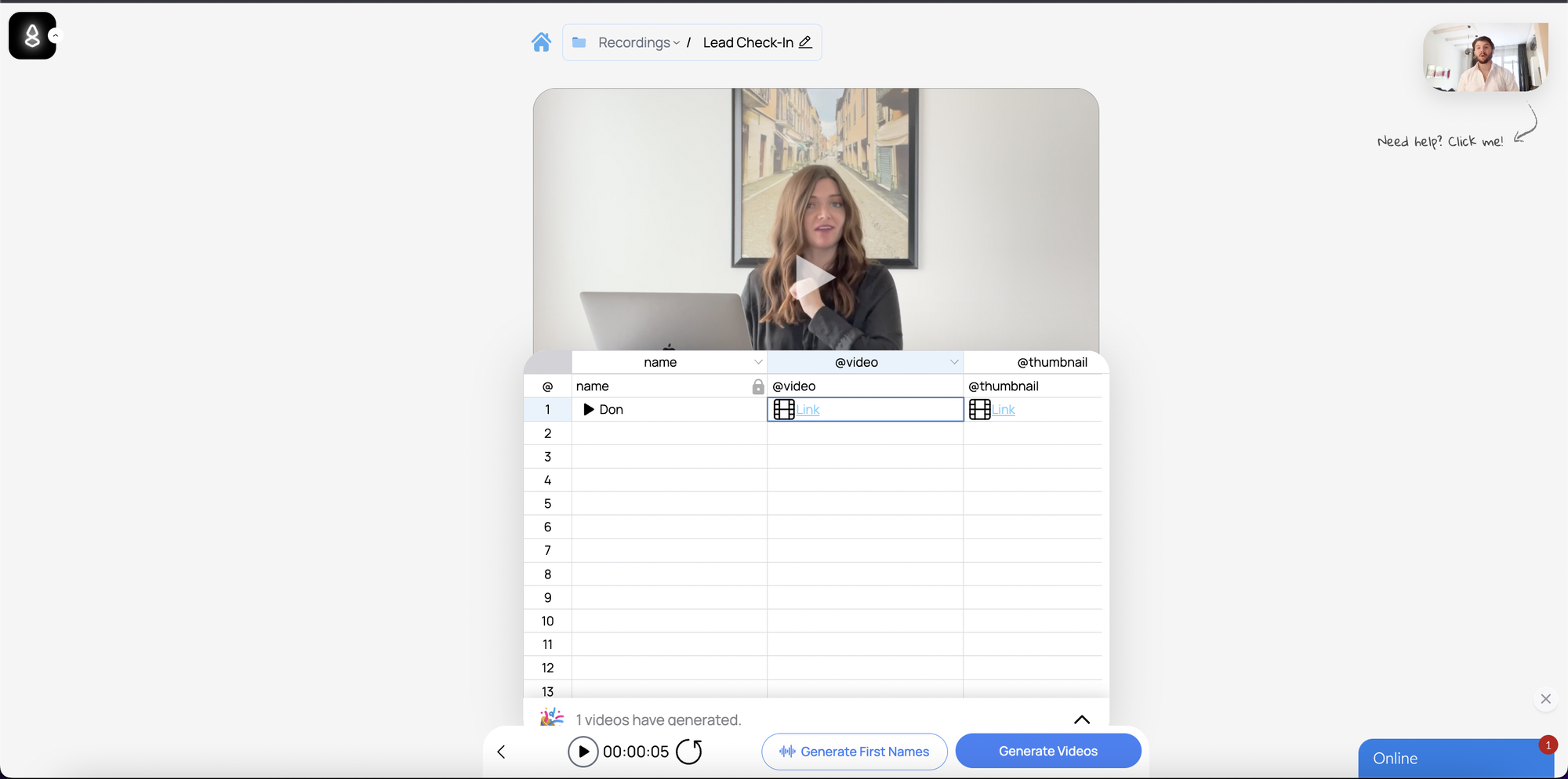This screenshot has height=779, width=1568.
Task: Expand the @video column dropdown arrow
Action: (x=954, y=362)
